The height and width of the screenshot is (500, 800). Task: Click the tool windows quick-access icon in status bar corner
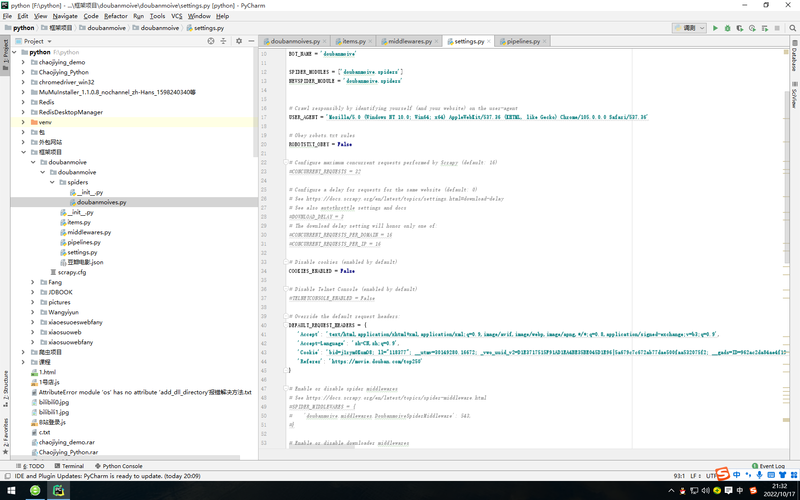pyautogui.click(x=7, y=476)
